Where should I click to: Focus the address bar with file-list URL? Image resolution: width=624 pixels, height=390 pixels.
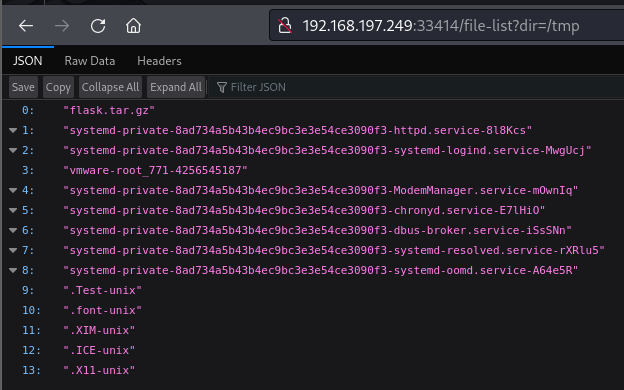[x=446, y=26]
